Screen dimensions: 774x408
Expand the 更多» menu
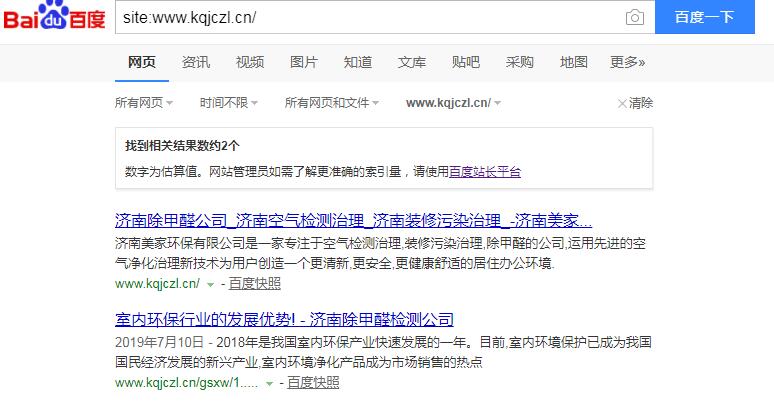pyautogui.click(x=627, y=62)
